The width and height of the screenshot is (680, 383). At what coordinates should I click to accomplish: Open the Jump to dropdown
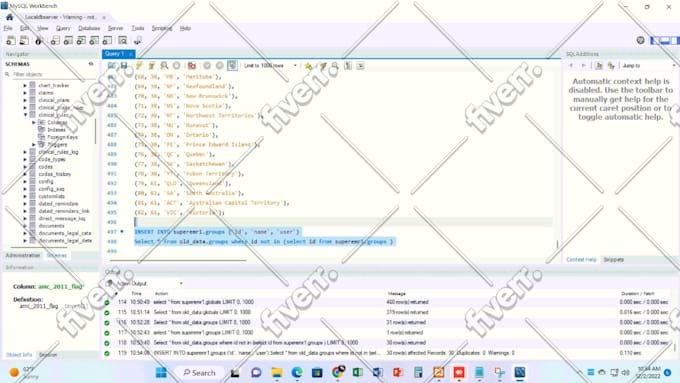coord(648,65)
